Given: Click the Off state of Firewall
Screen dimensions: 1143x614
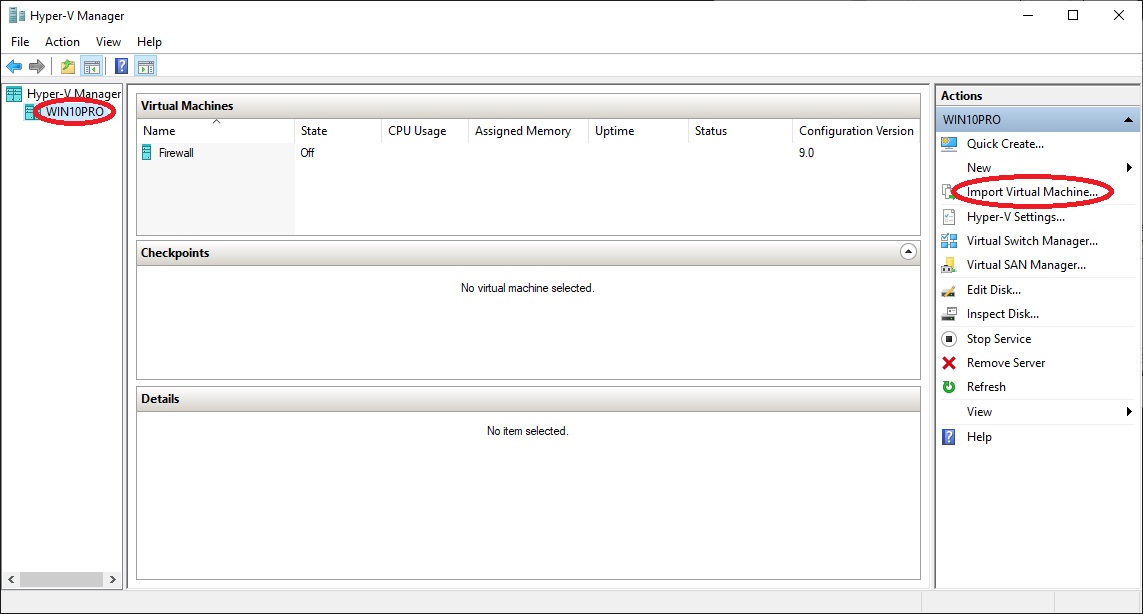Looking at the screenshot, I should tap(308, 152).
